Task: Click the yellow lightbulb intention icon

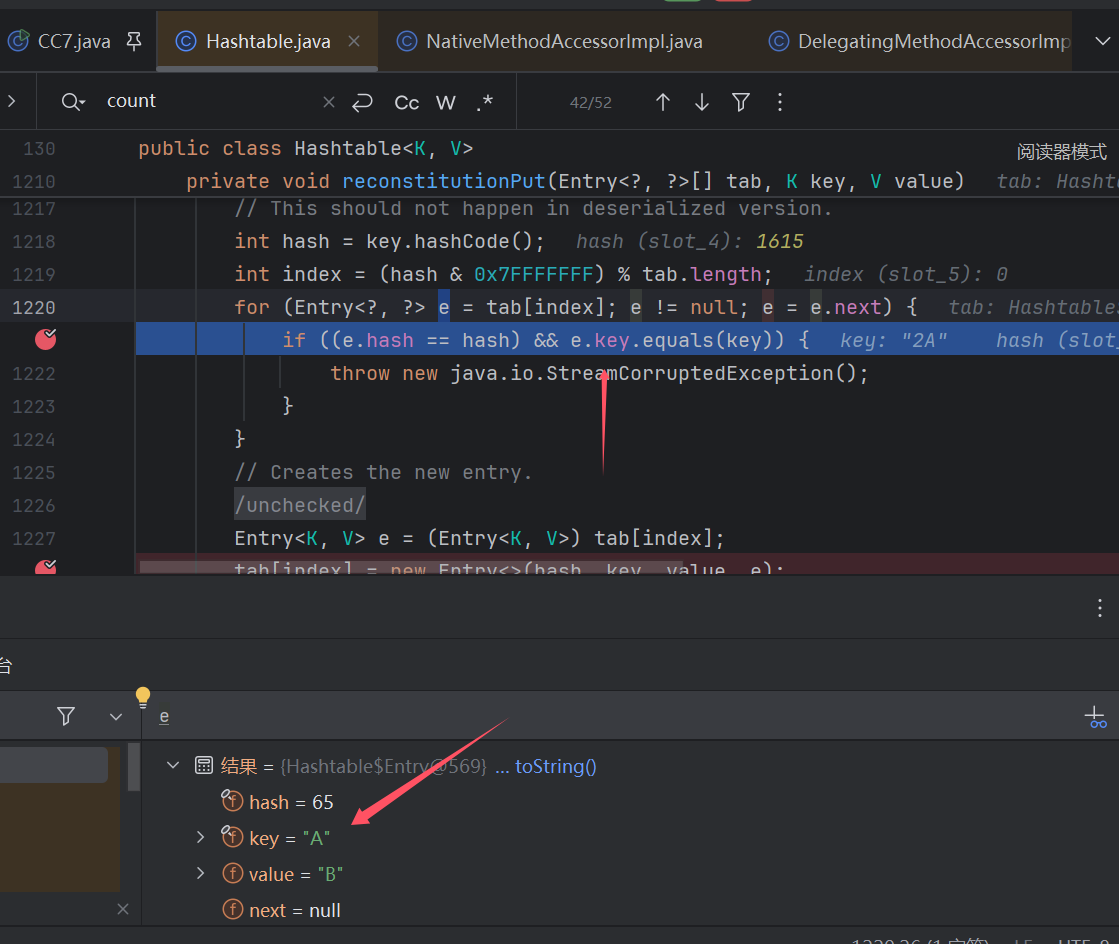Action: (143, 697)
